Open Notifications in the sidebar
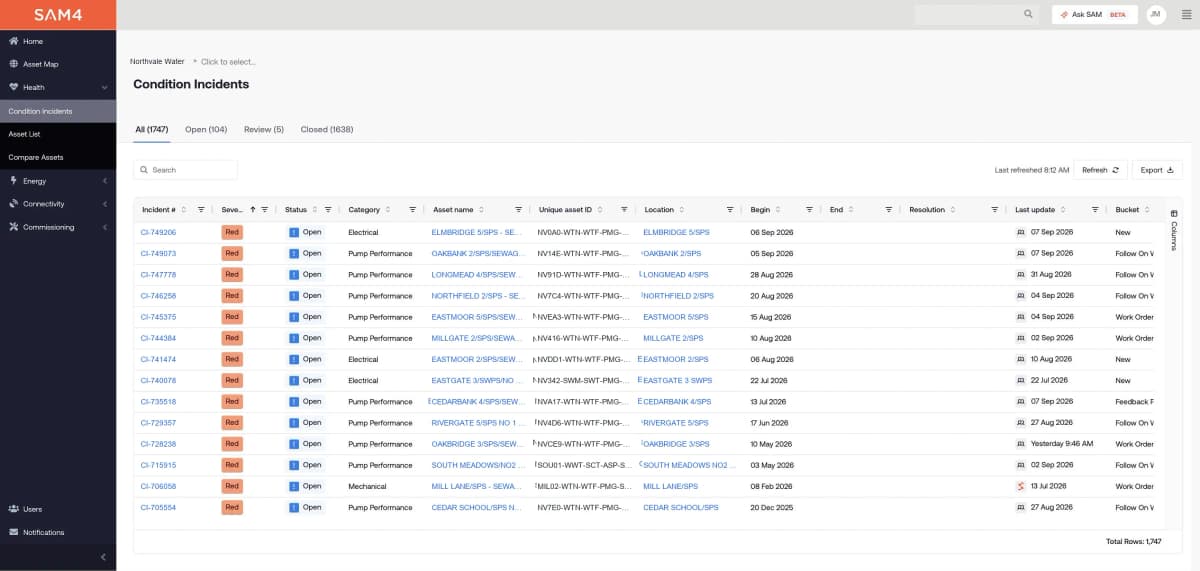1200x571 pixels. pos(43,532)
